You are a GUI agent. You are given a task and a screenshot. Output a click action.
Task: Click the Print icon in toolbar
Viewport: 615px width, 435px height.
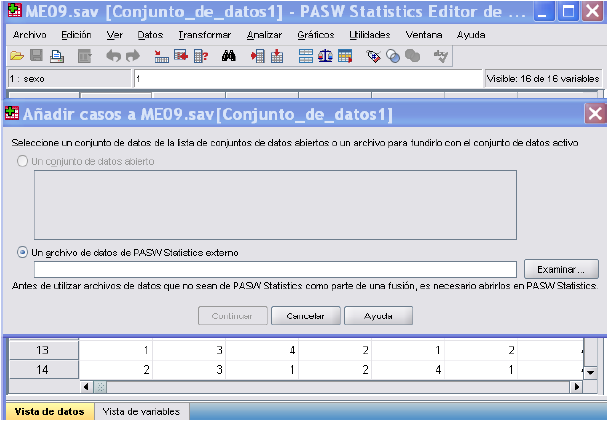[57, 56]
